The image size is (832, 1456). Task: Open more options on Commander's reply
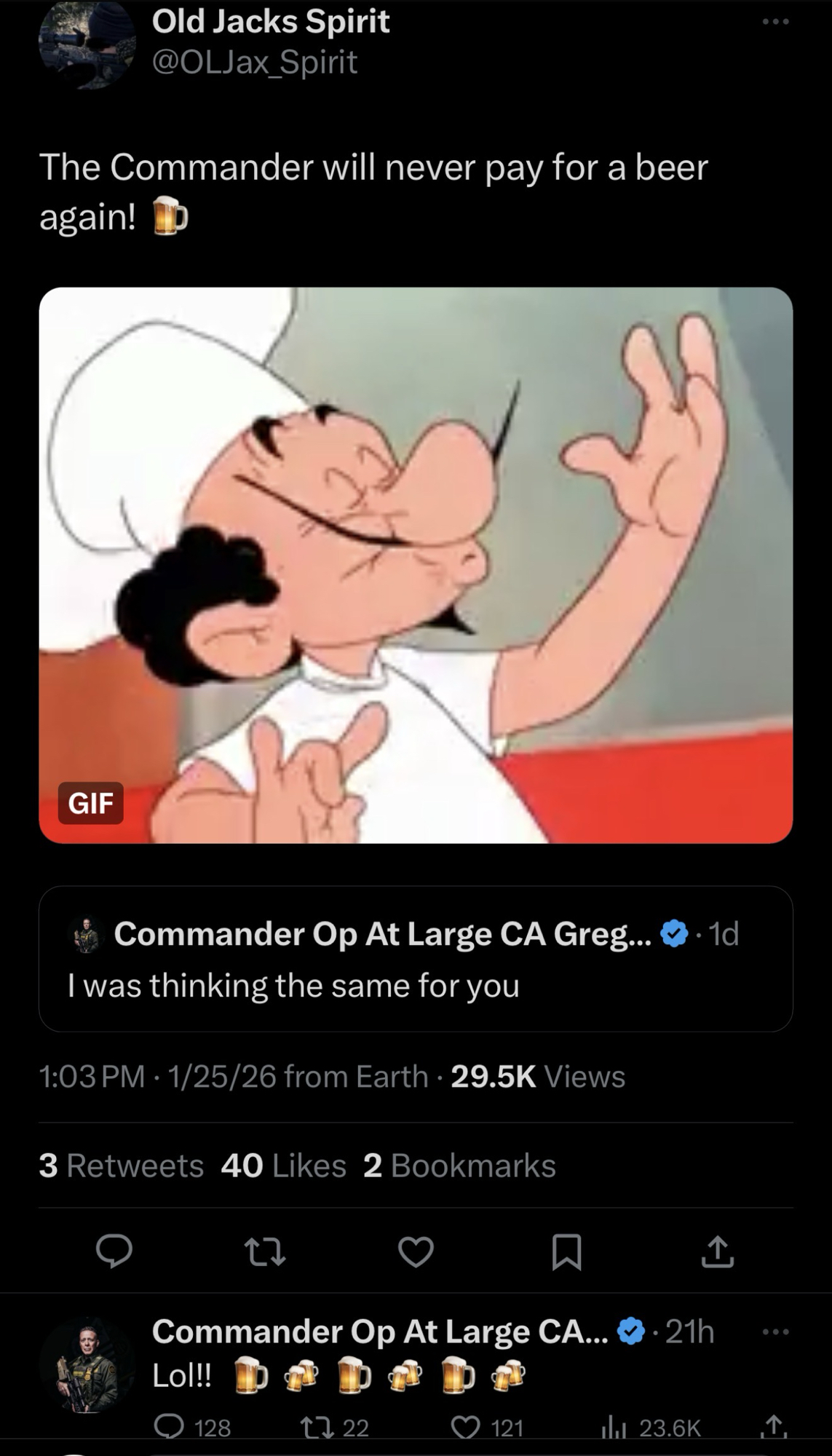pyautogui.click(x=774, y=1332)
